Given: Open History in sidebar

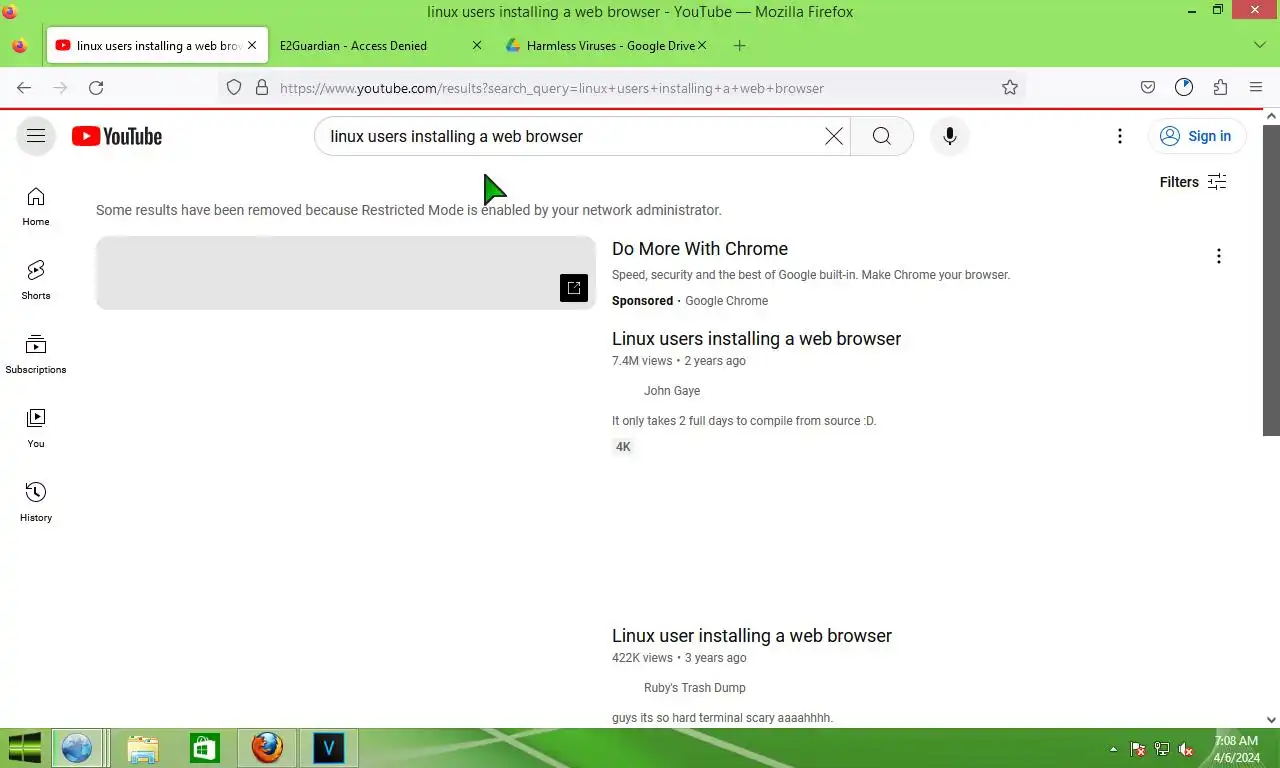Looking at the screenshot, I should 36,503.
